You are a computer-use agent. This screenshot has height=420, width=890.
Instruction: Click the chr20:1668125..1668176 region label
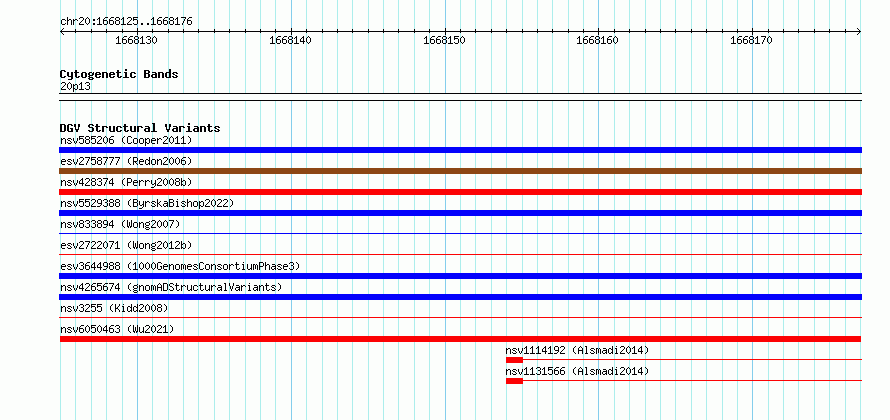point(126,22)
